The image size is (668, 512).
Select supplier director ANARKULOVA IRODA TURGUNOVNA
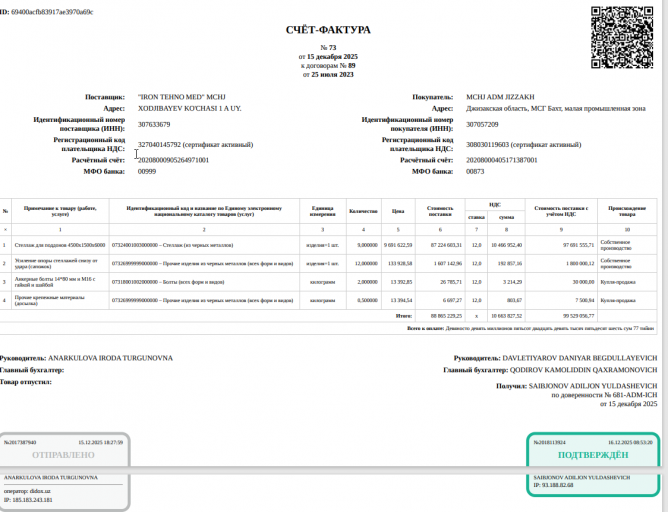pyautogui.click(x=110, y=358)
